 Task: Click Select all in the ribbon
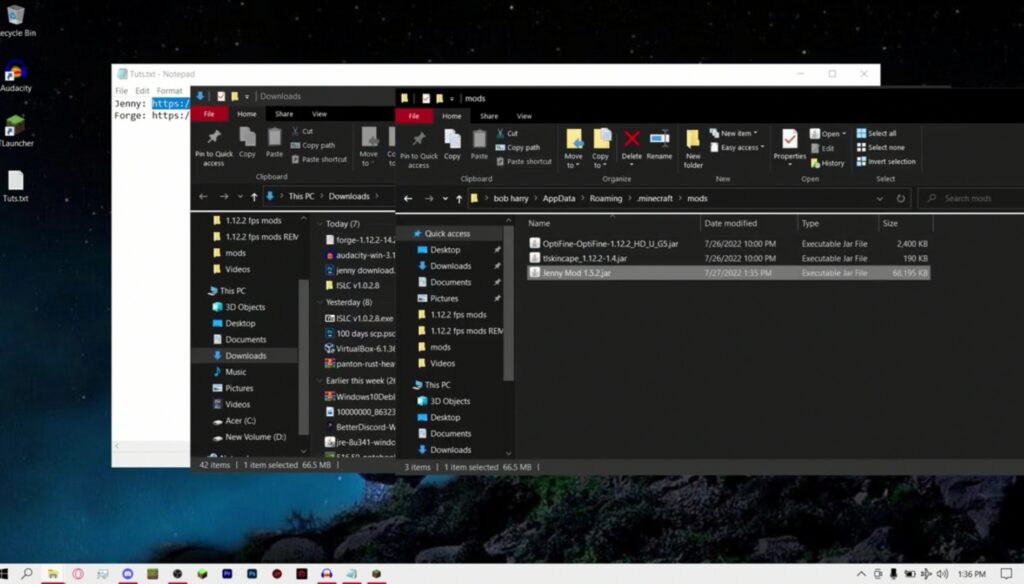[x=876, y=133]
